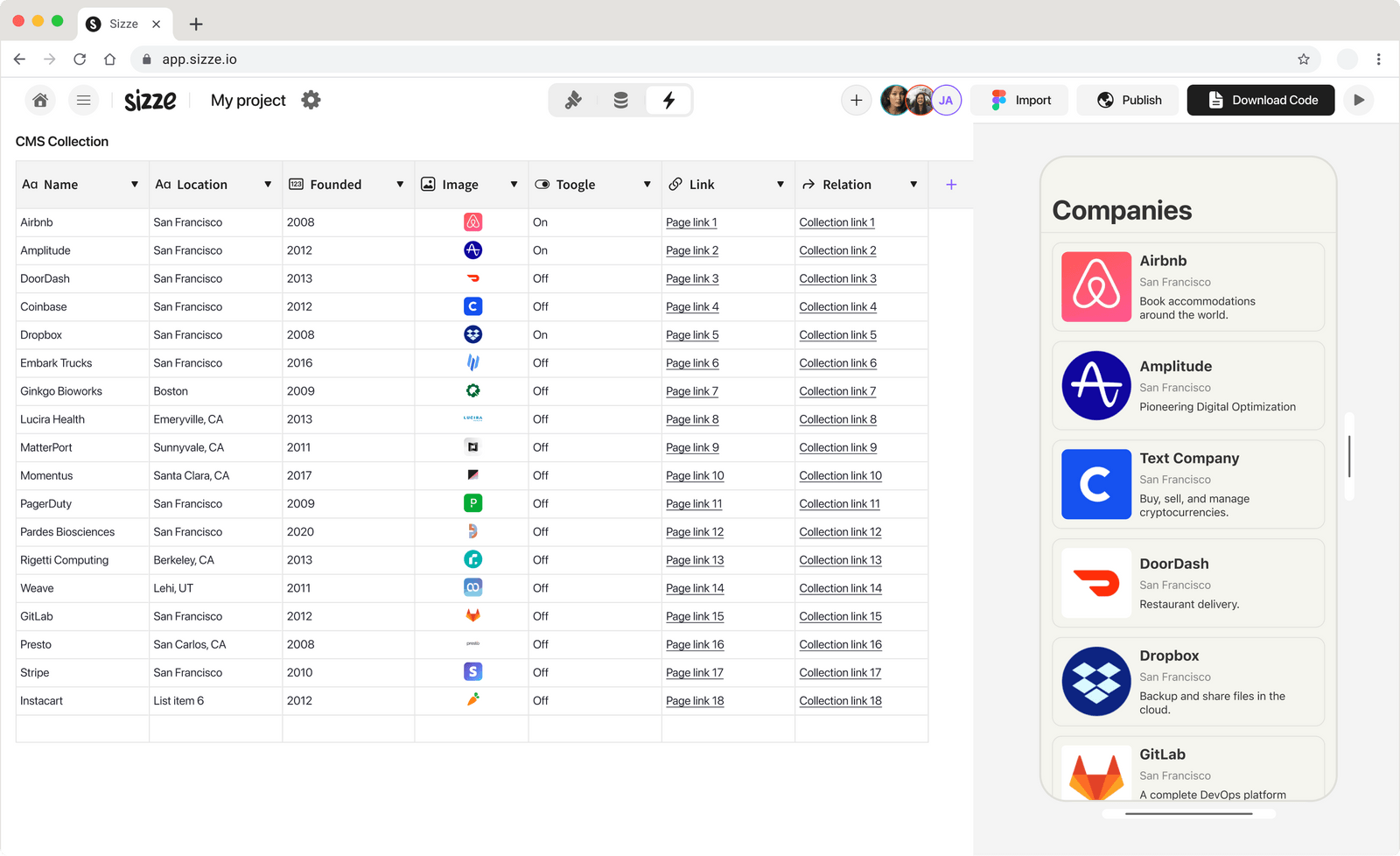
Task: Select the Sizze browser tab
Action: [122, 24]
